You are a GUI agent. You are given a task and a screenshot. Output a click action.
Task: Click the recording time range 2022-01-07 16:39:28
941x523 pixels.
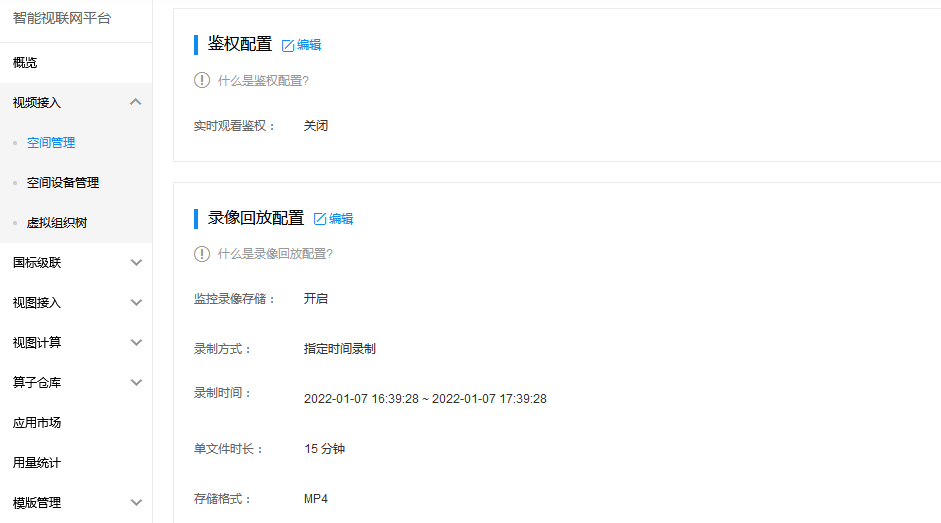pyautogui.click(x=425, y=399)
